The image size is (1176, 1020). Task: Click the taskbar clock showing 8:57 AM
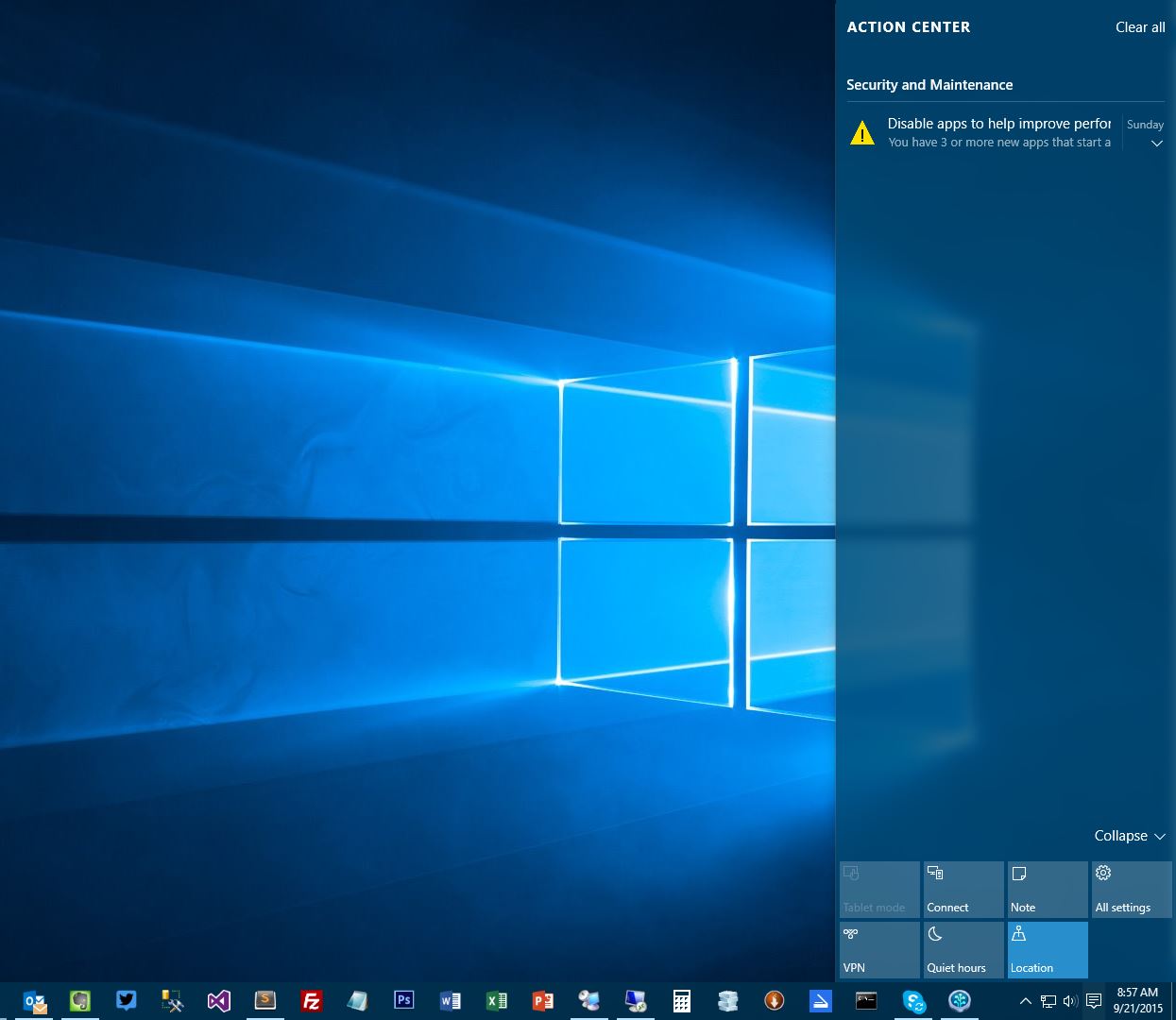(x=1137, y=1001)
